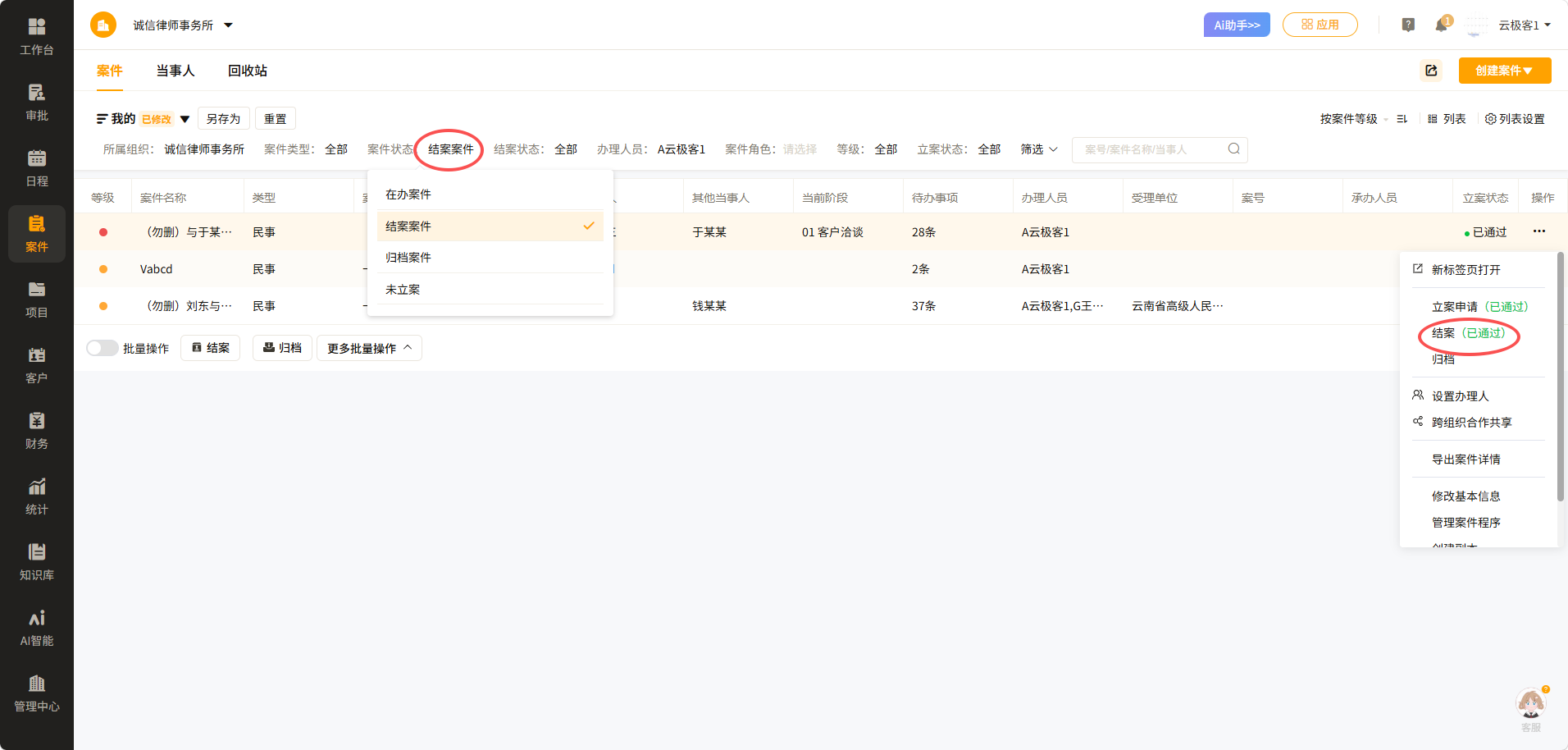
Task: Open the 知识库 knowledge base icon
Action: 37,562
